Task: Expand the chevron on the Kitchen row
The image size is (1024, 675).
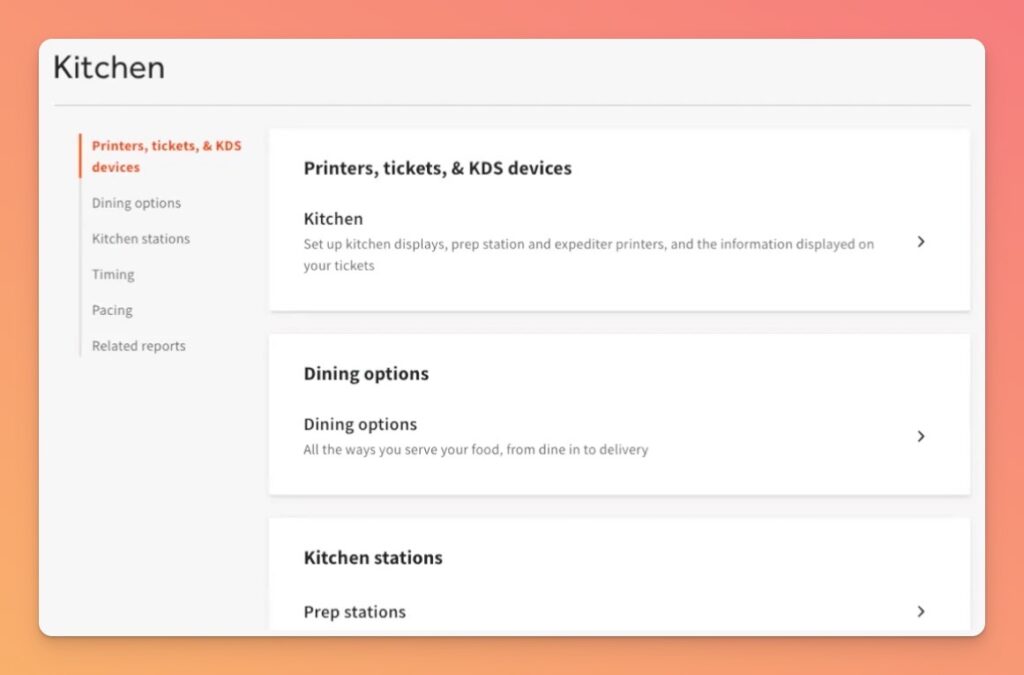Action: 921,242
